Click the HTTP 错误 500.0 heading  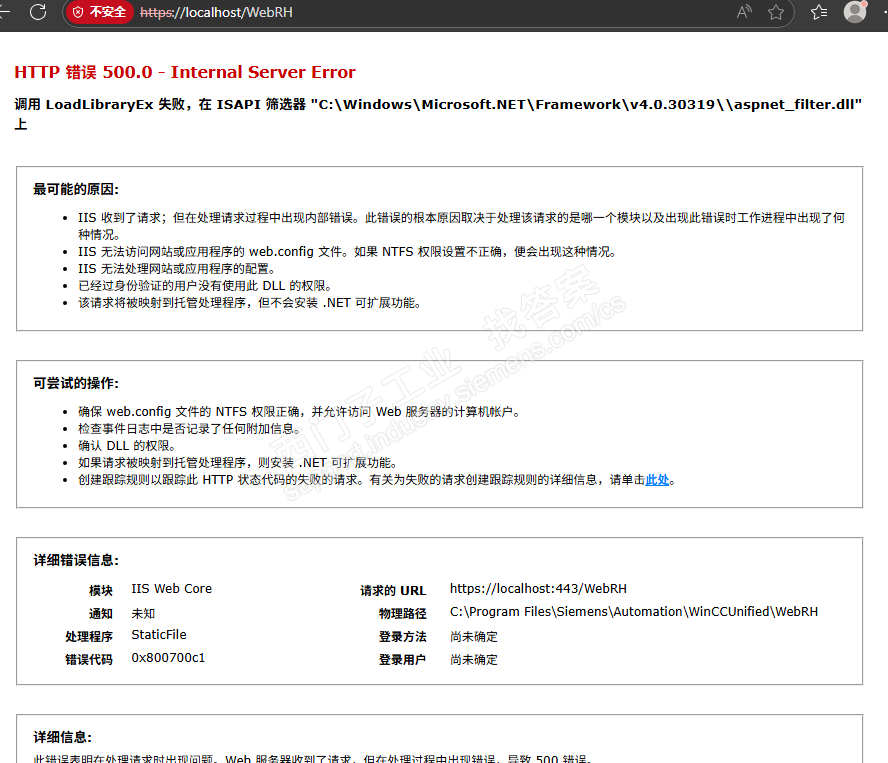click(185, 72)
